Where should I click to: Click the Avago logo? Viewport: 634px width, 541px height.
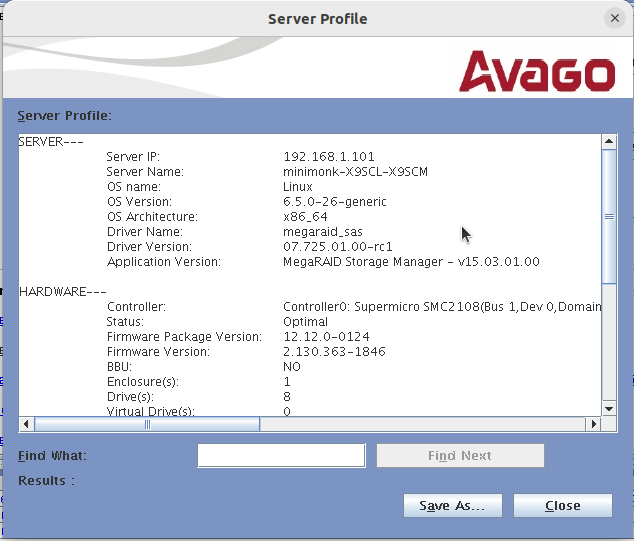pos(537,71)
